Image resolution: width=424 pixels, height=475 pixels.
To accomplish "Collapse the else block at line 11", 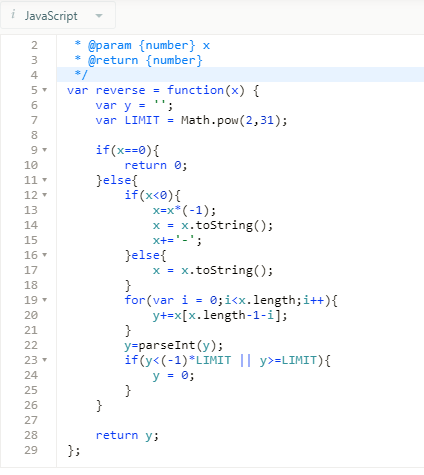I will click(45, 180).
